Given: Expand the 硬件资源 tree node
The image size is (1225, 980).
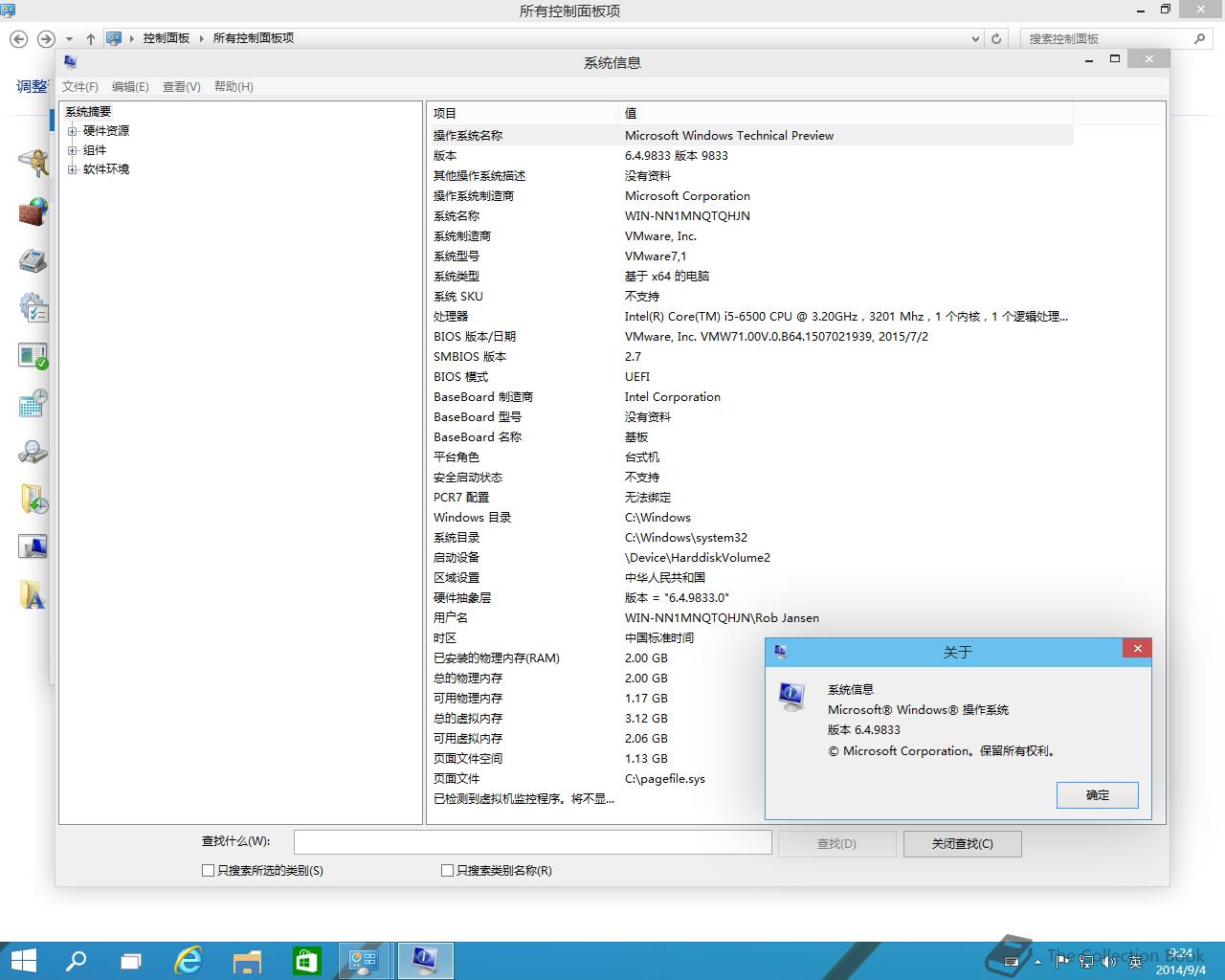Looking at the screenshot, I should click(x=73, y=131).
